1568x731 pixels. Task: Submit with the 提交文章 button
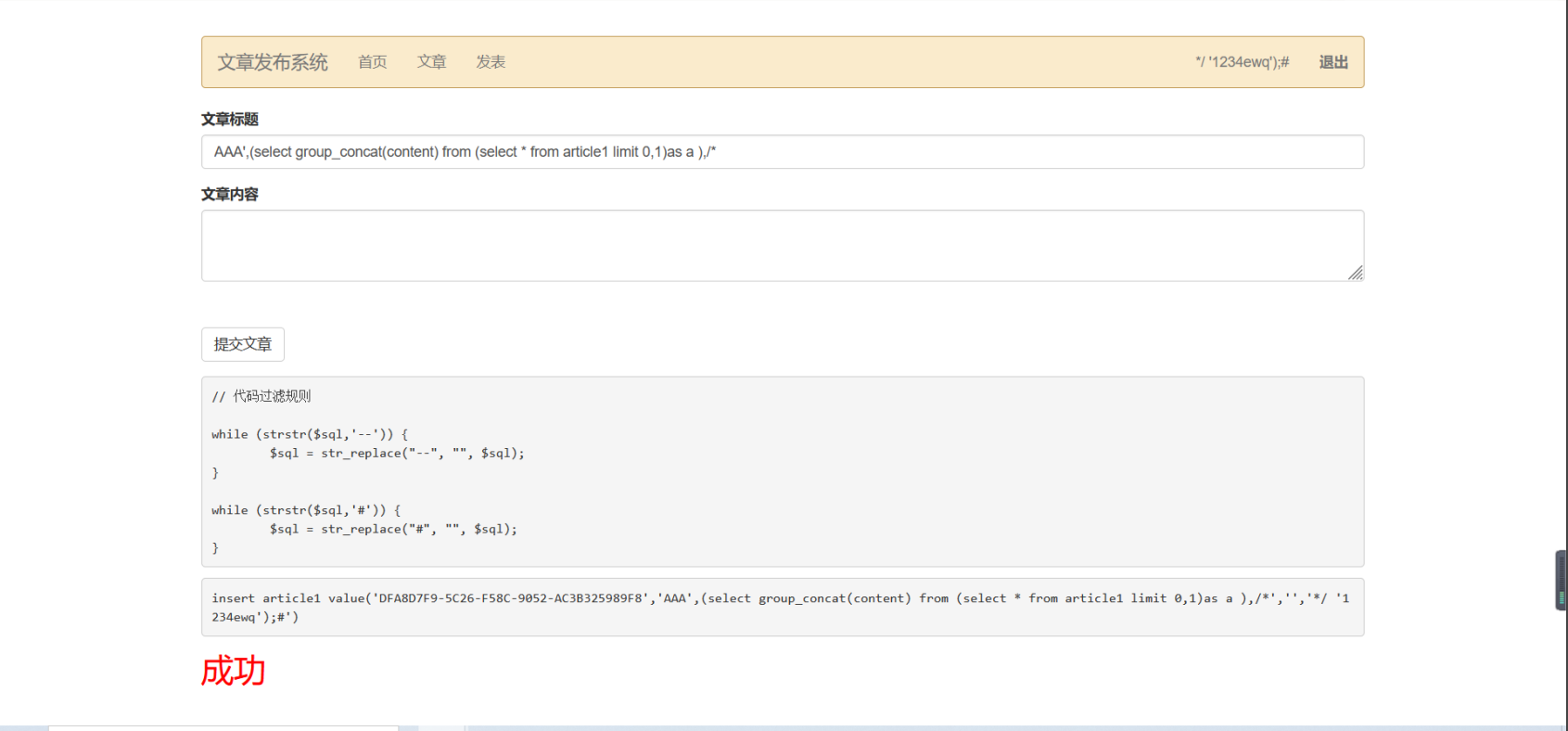(x=243, y=344)
